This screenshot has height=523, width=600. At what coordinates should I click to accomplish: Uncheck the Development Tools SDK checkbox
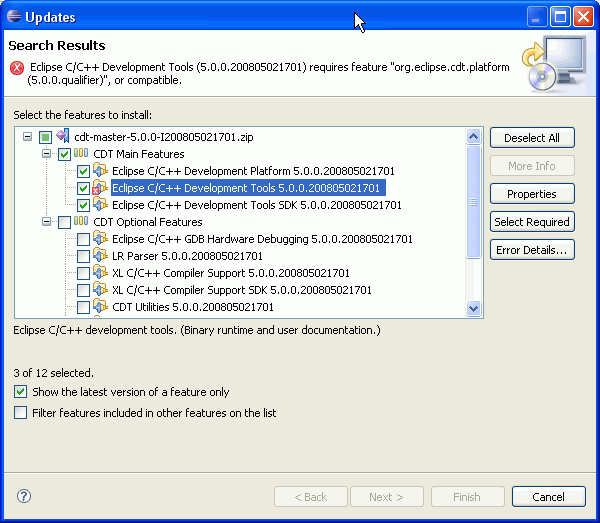click(83, 205)
